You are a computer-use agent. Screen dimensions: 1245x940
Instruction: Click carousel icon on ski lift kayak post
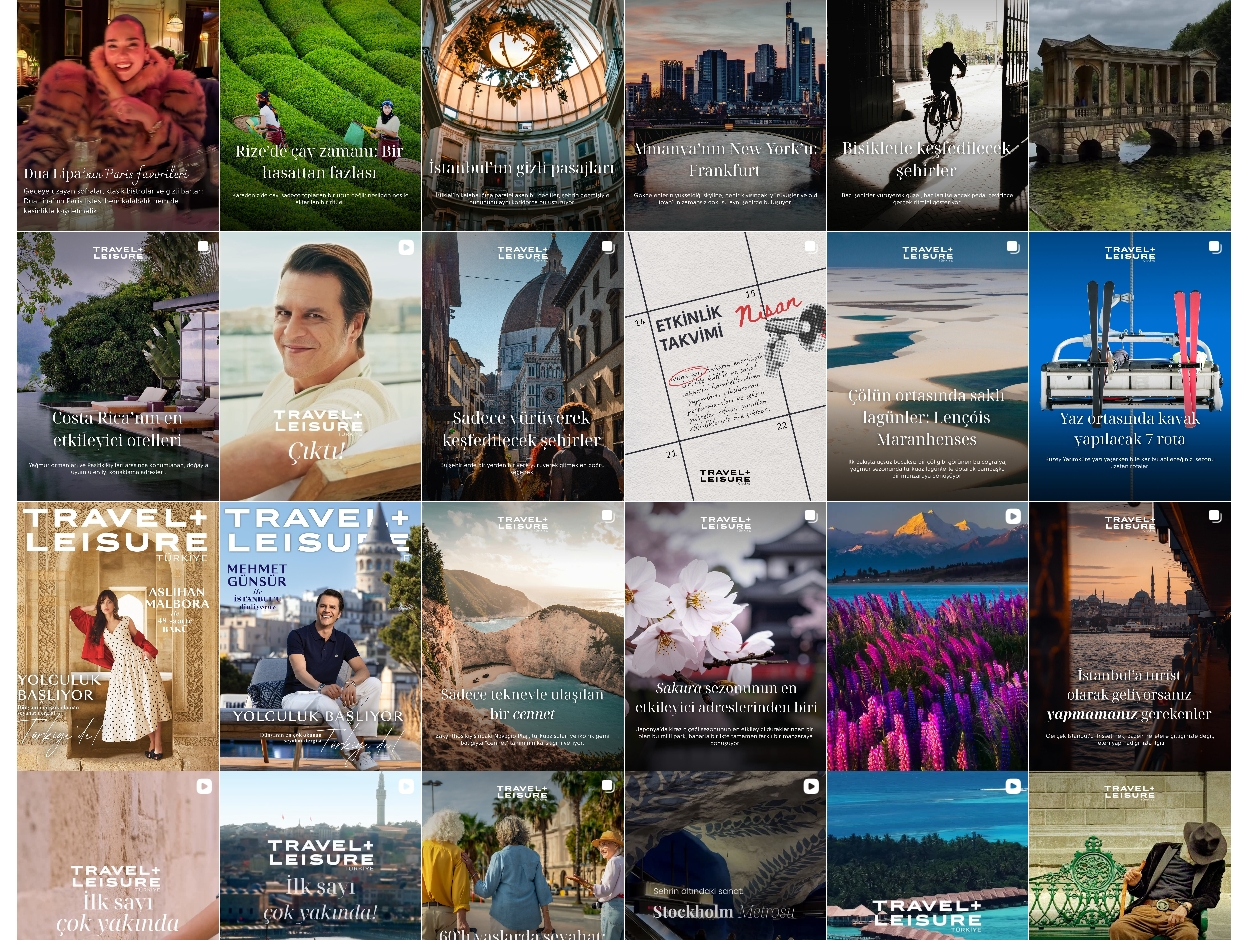tap(1215, 247)
